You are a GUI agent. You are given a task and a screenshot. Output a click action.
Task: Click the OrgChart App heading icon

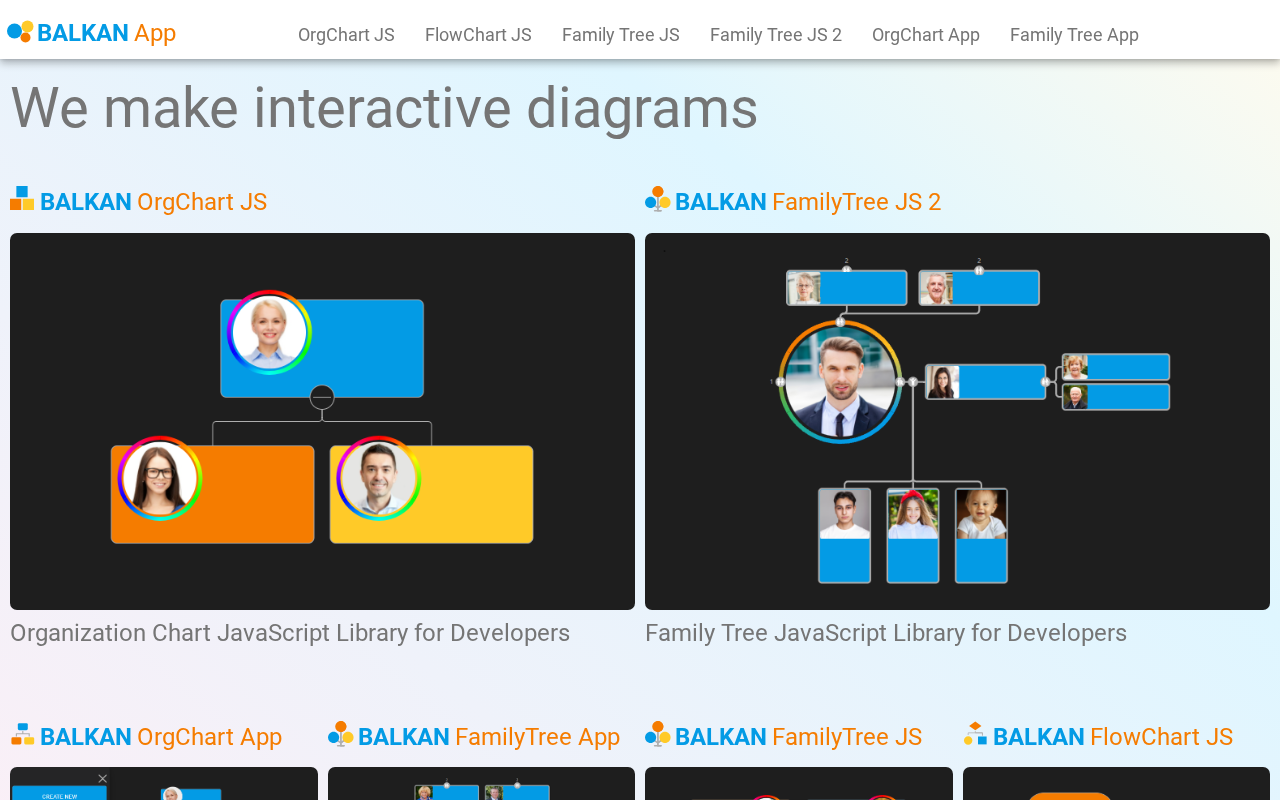tap(22, 734)
